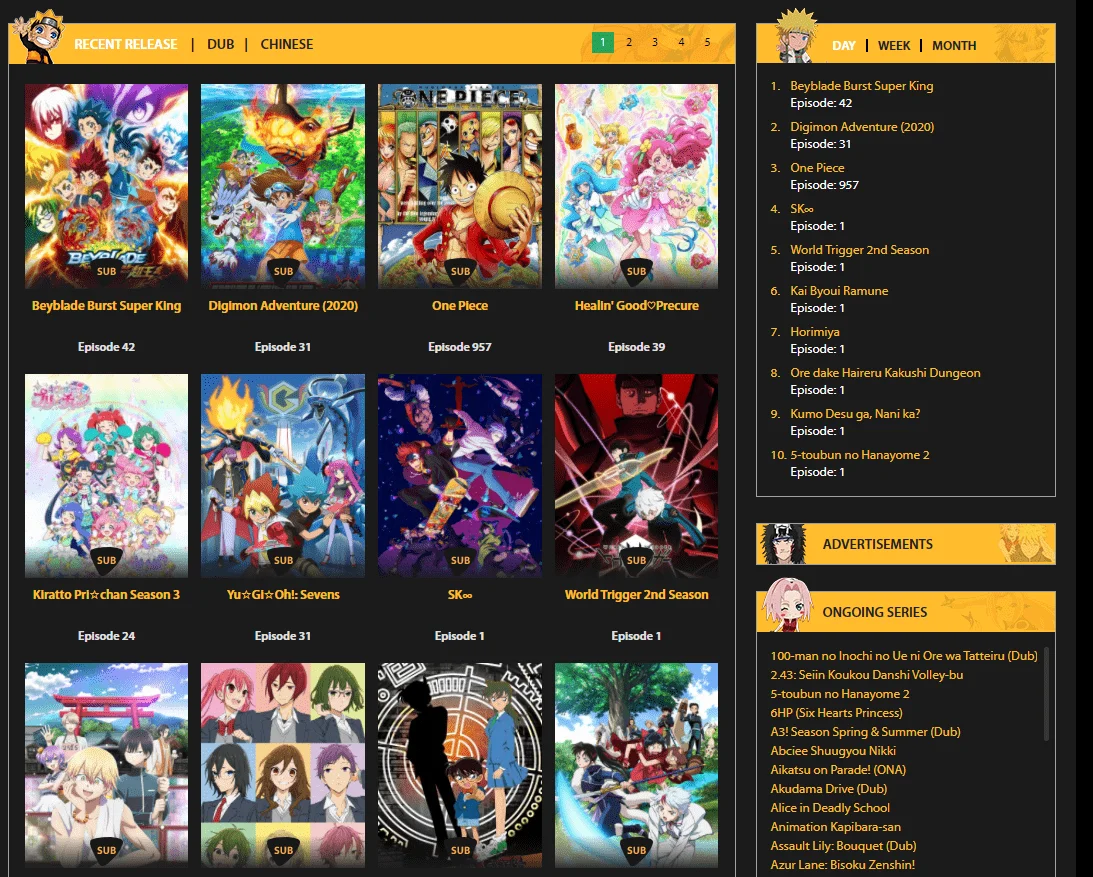The width and height of the screenshot is (1093, 877).
Task: Open Kai Byoui Ramune in ranking list
Action: (x=839, y=291)
